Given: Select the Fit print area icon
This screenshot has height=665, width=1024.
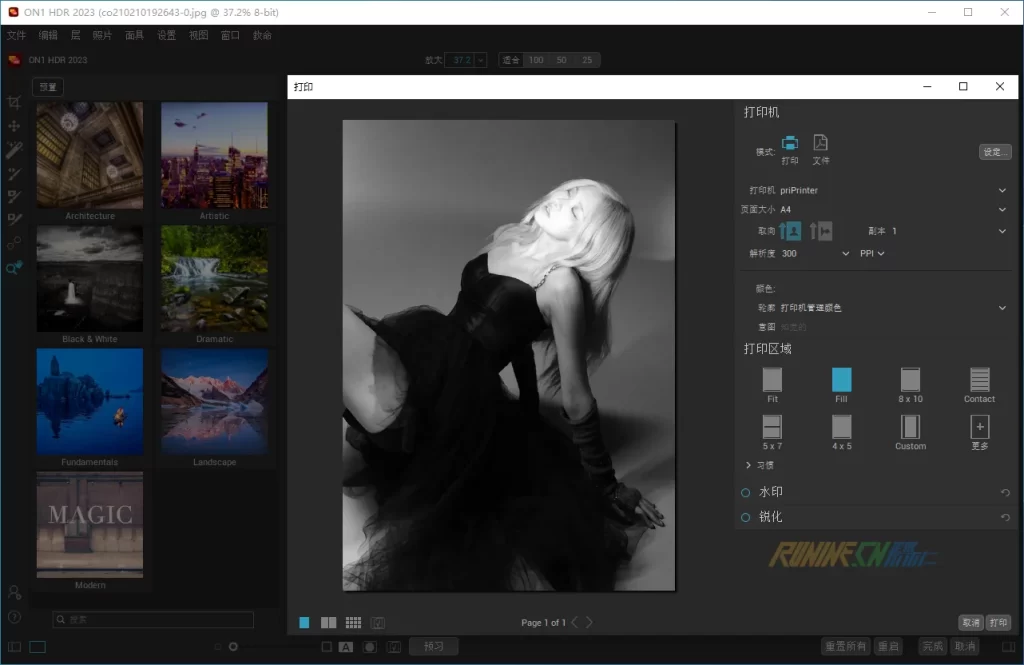Looking at the screenshot, I should [772, 379].
